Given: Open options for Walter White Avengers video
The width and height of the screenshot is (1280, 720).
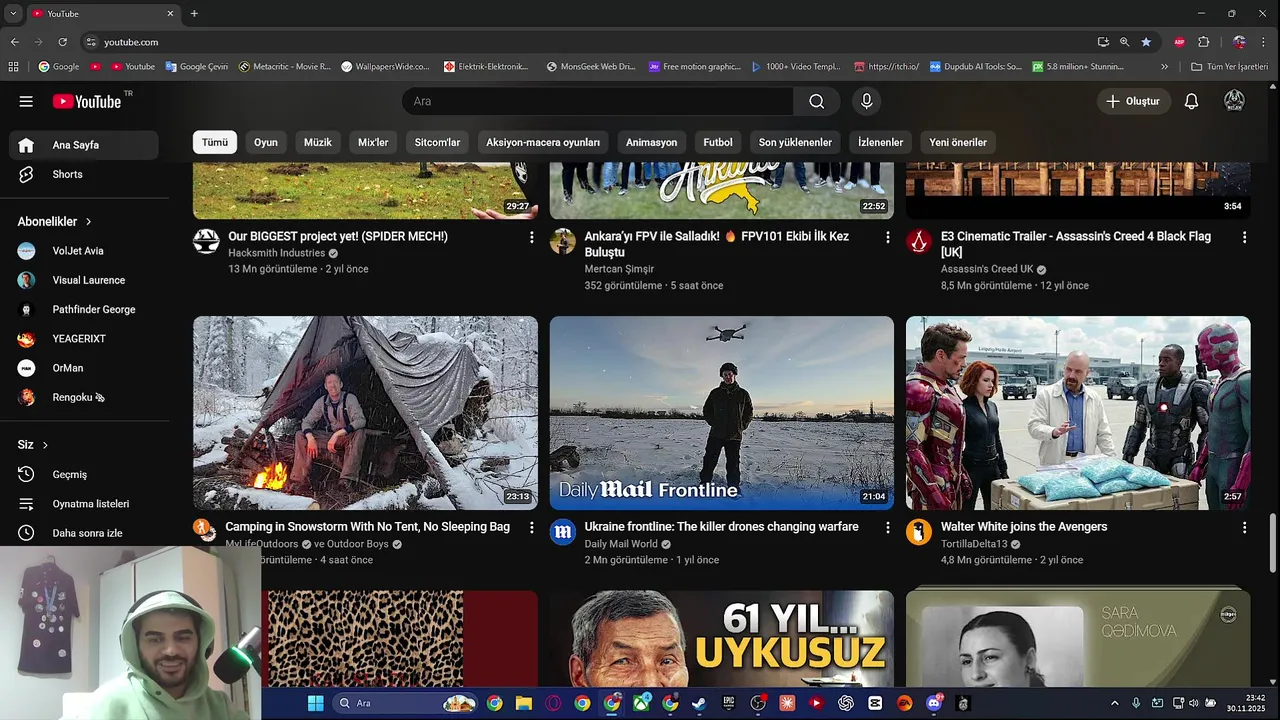Looking at the screenshot, I should pyautogui.click(x=1244, y=527).
